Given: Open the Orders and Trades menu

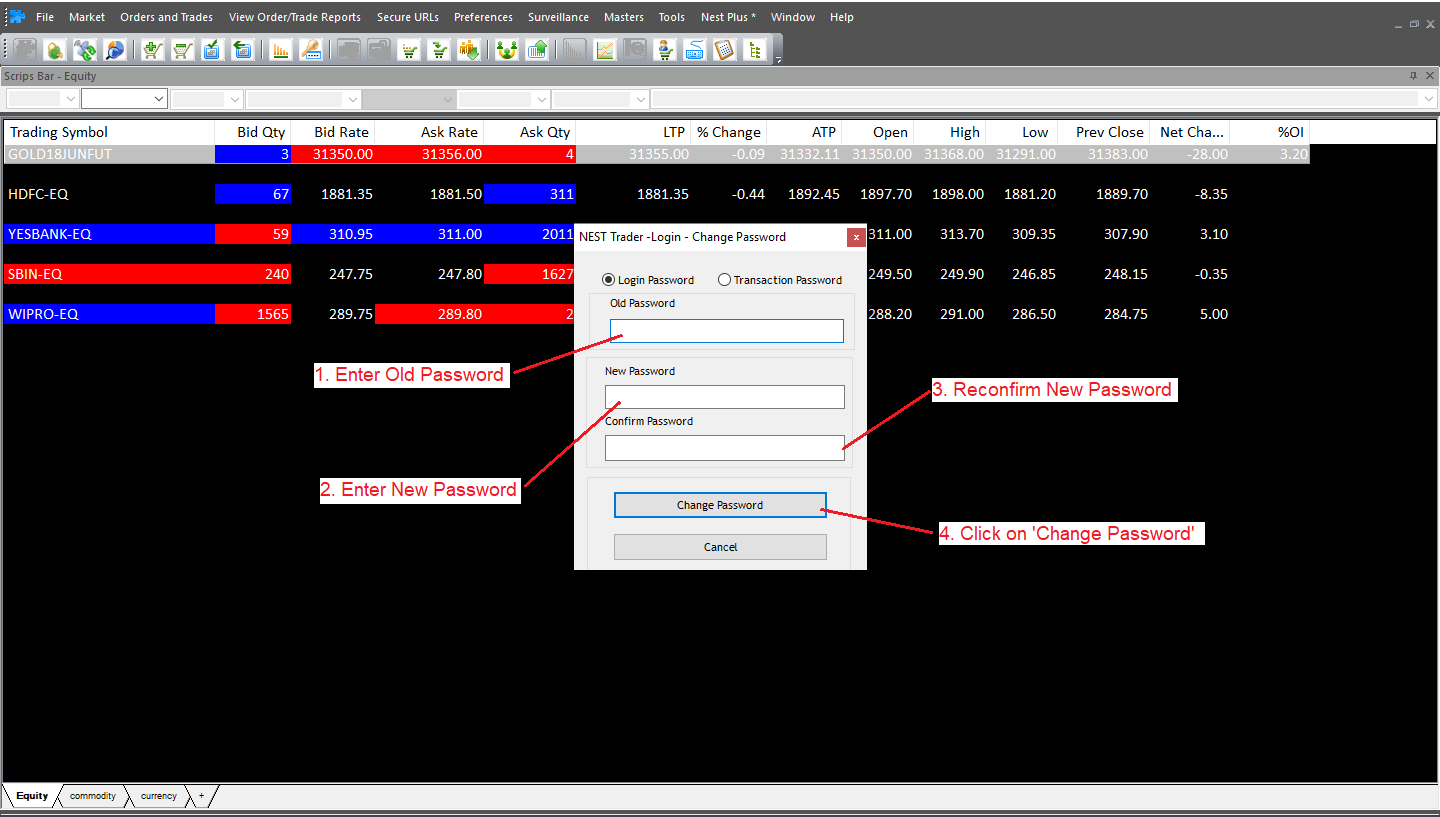Looking at the screenshot, I should click(166, 17).
